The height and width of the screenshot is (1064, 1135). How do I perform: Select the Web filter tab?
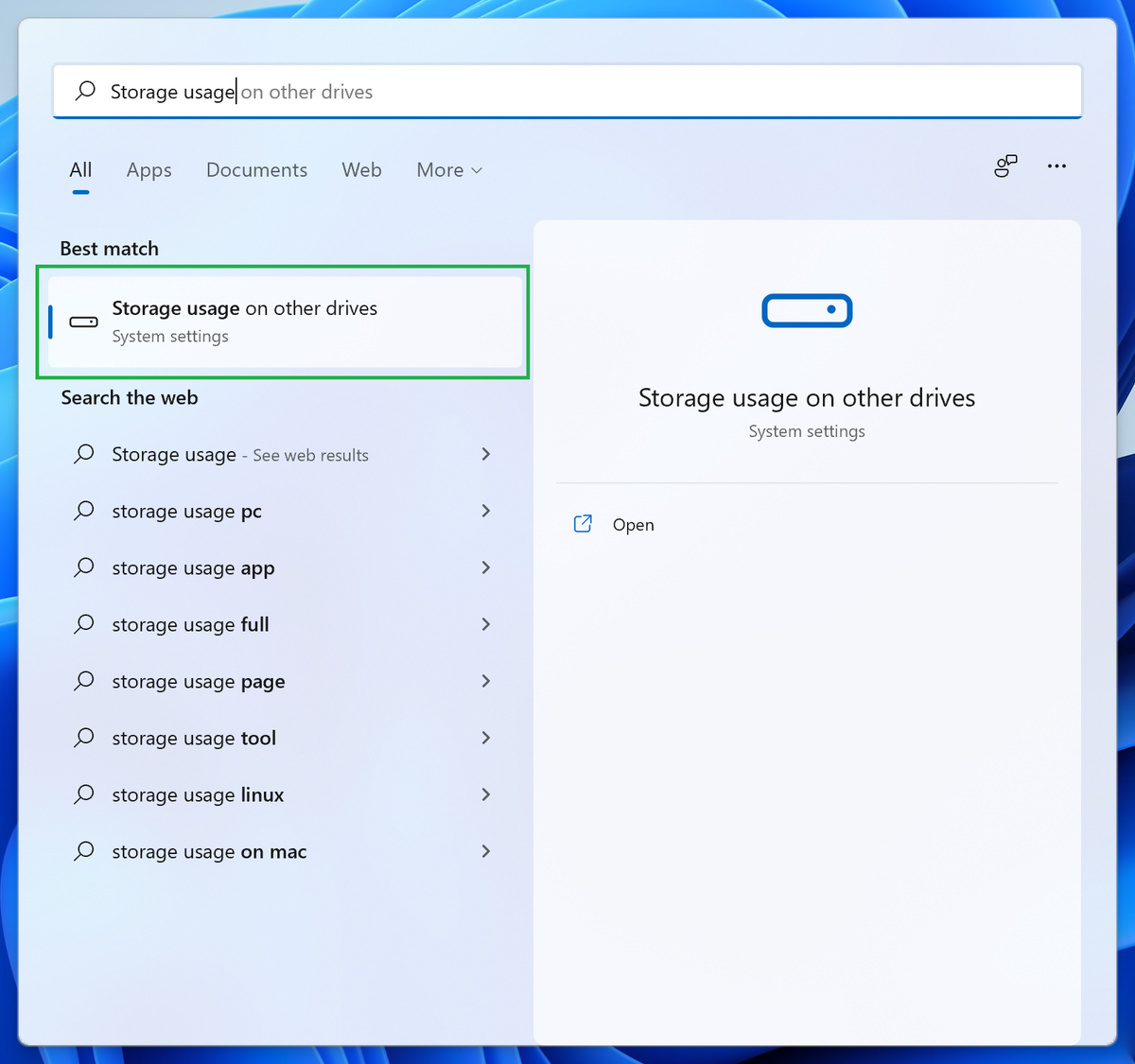pos(361,169)
